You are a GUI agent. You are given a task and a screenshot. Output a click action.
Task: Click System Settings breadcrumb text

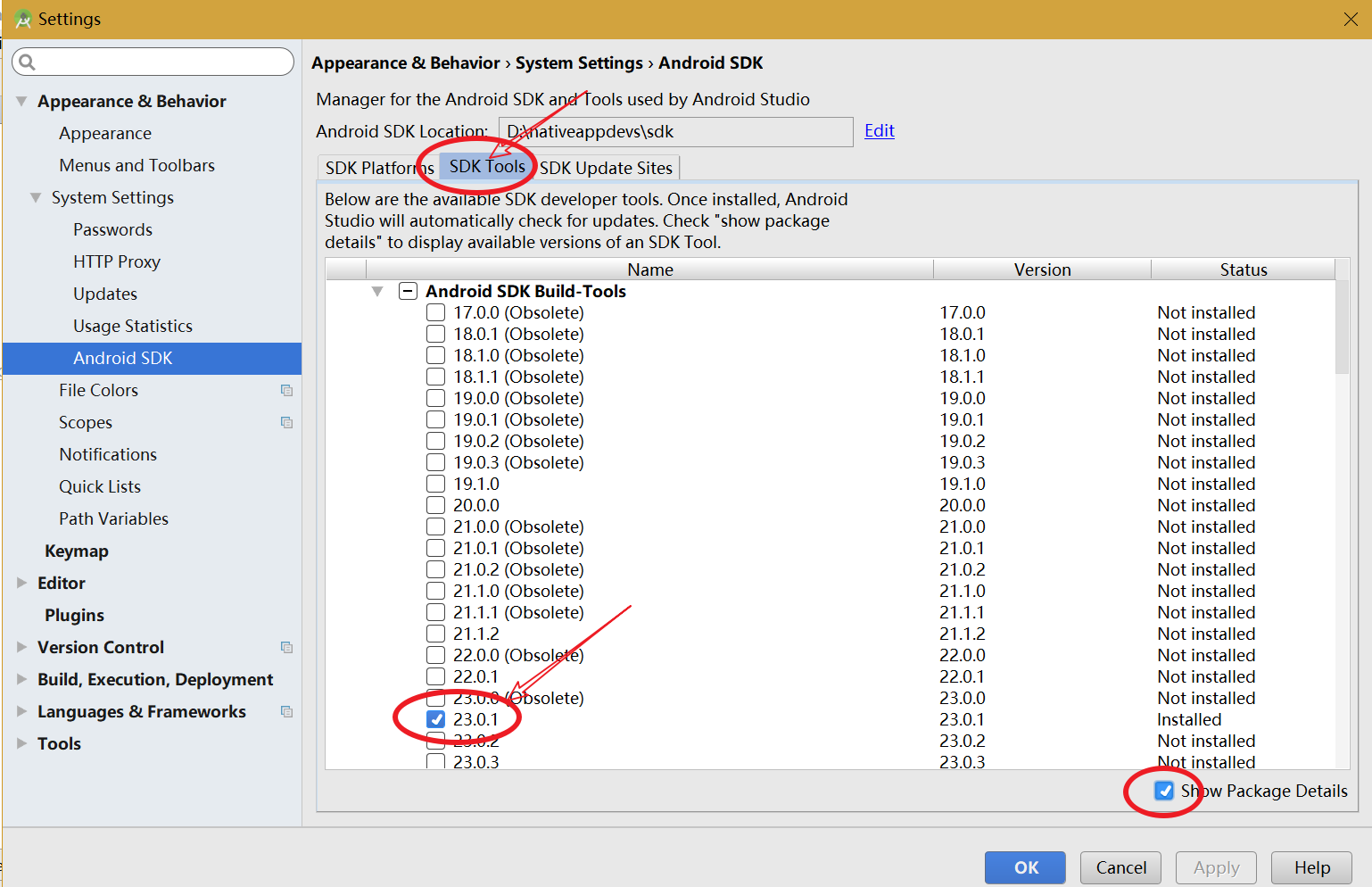click(579, 62)
